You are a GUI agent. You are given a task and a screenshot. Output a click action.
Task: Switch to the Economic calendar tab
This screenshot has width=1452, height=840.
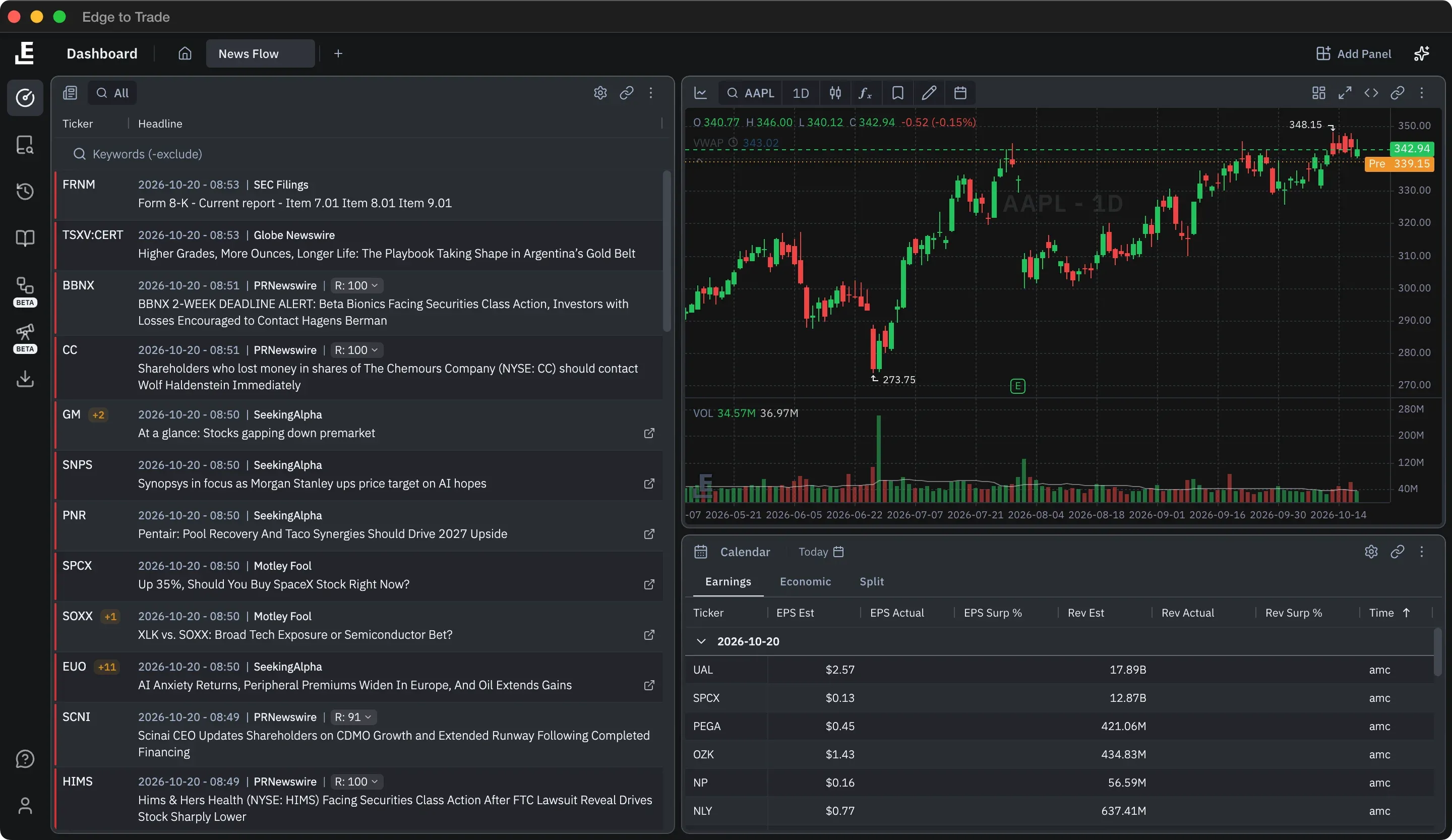click(x=805, y=581)
